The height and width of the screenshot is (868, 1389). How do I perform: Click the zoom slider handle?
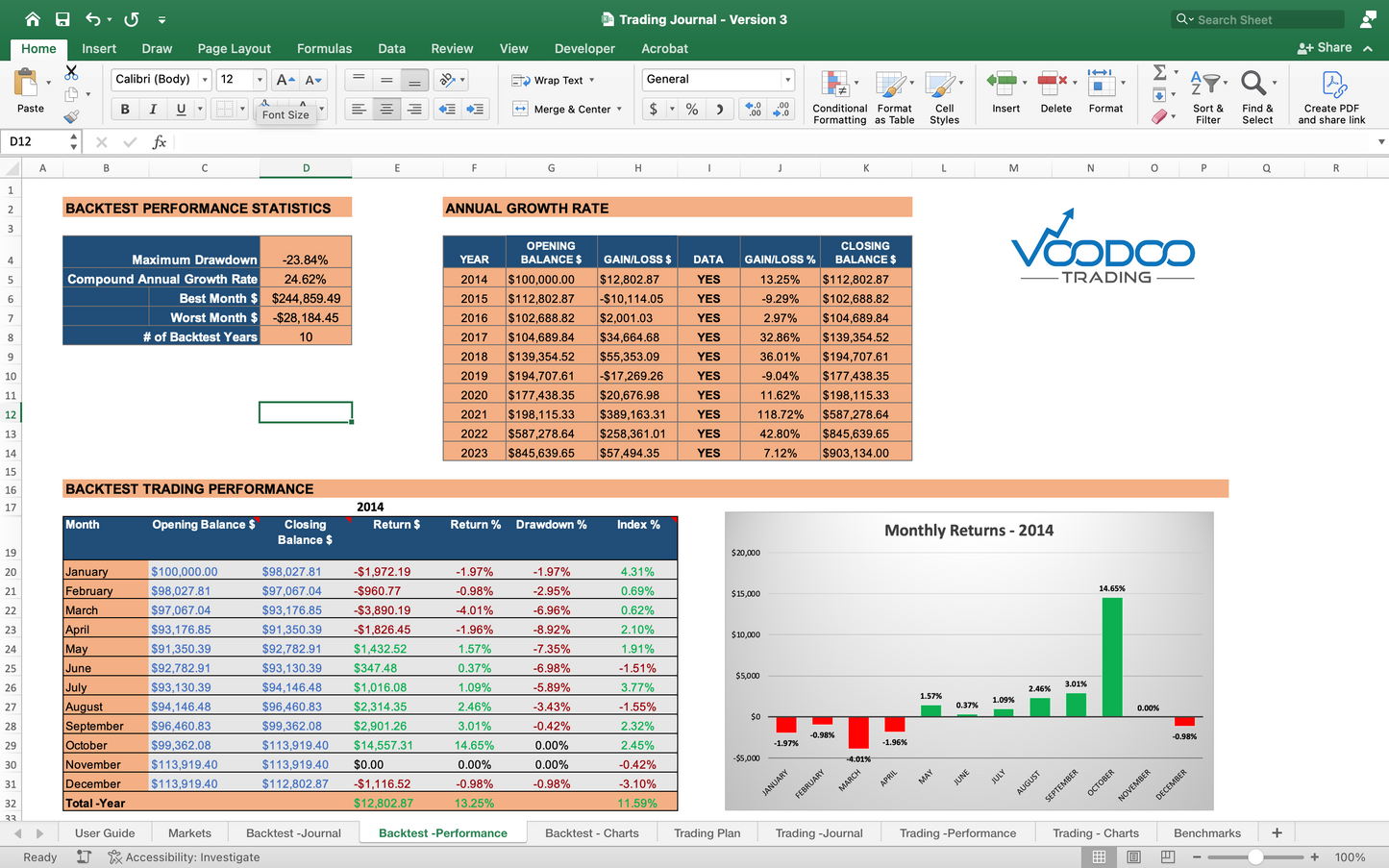pos(1255,857)
